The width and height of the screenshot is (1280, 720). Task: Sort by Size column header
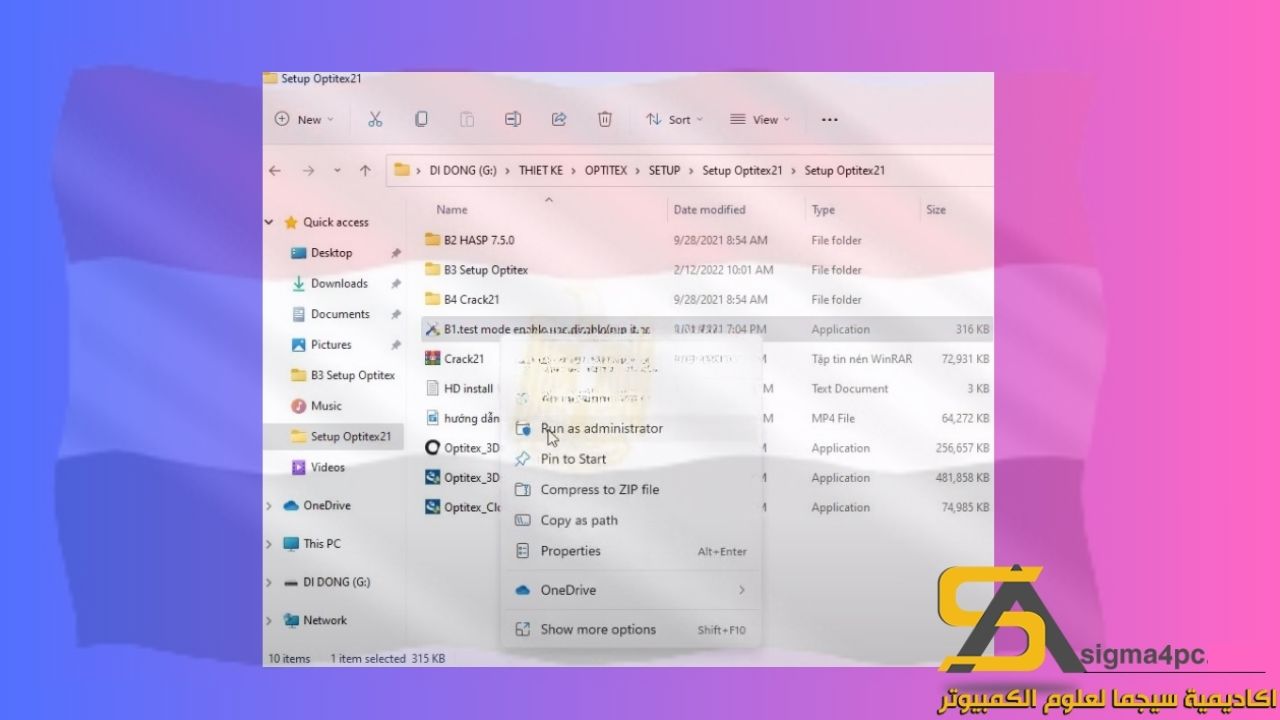936,210
